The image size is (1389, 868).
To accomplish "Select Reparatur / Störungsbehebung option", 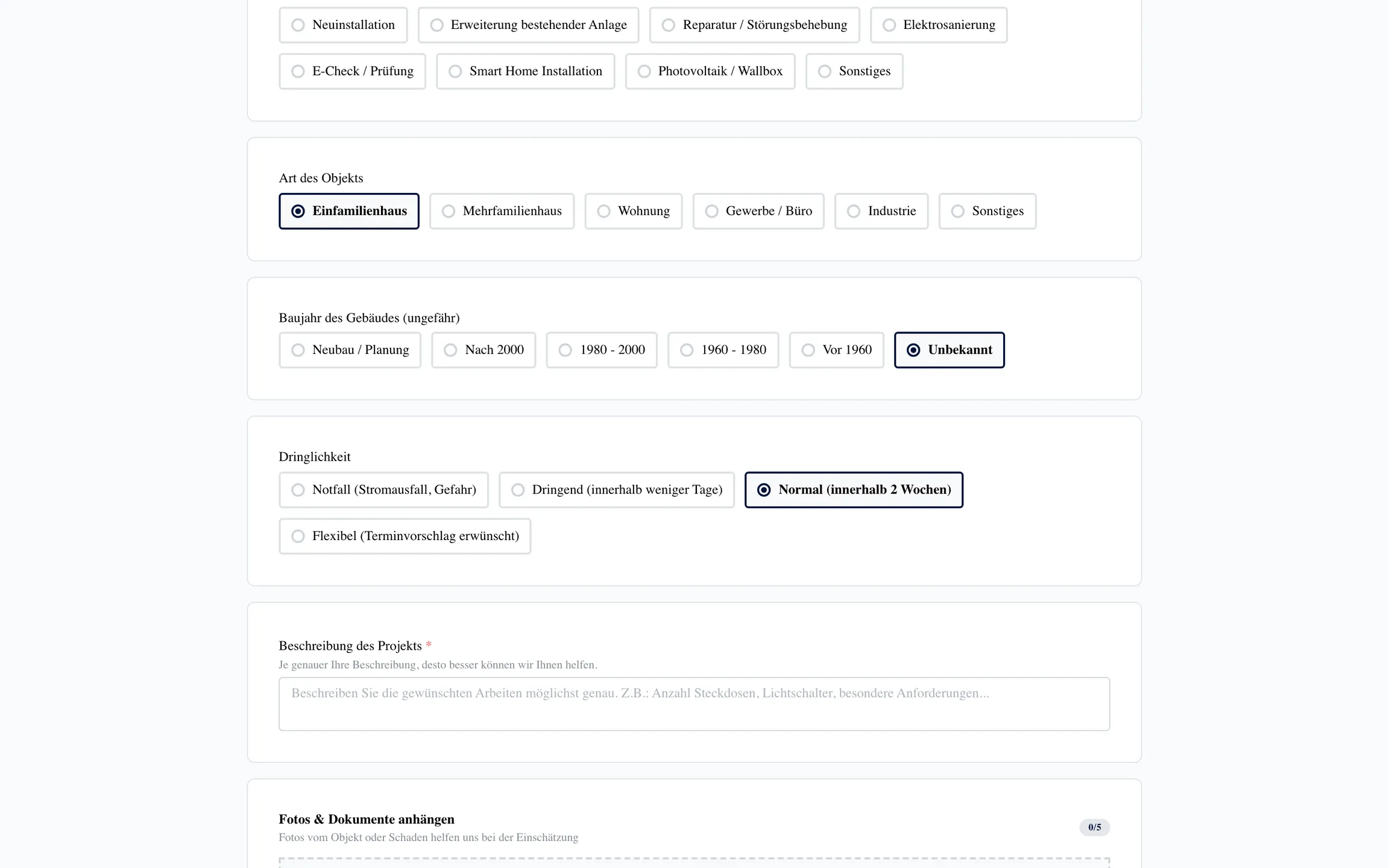I will [x=754, y=25].
